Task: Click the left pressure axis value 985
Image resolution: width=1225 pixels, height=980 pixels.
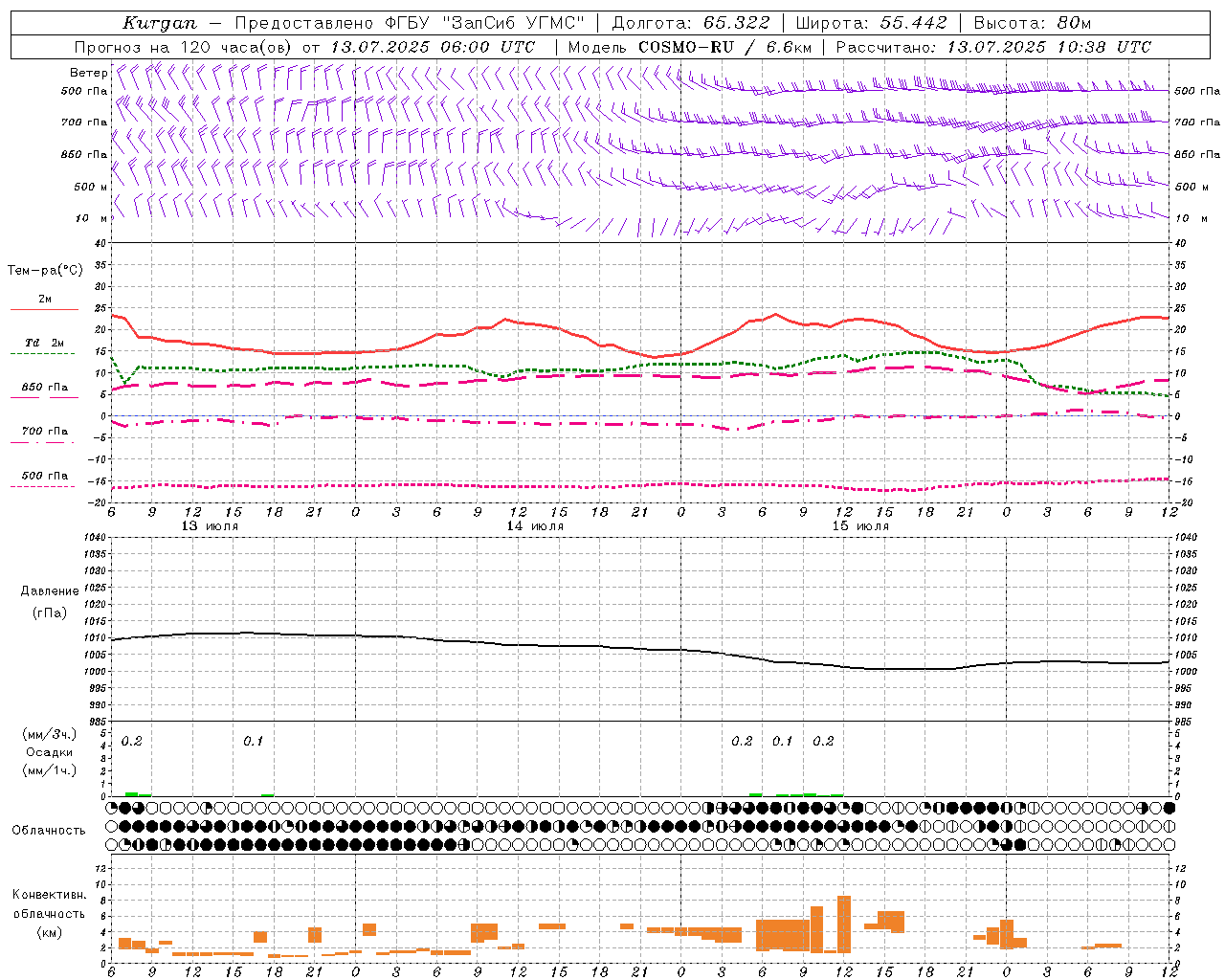Action: click(x=99, y=722)
